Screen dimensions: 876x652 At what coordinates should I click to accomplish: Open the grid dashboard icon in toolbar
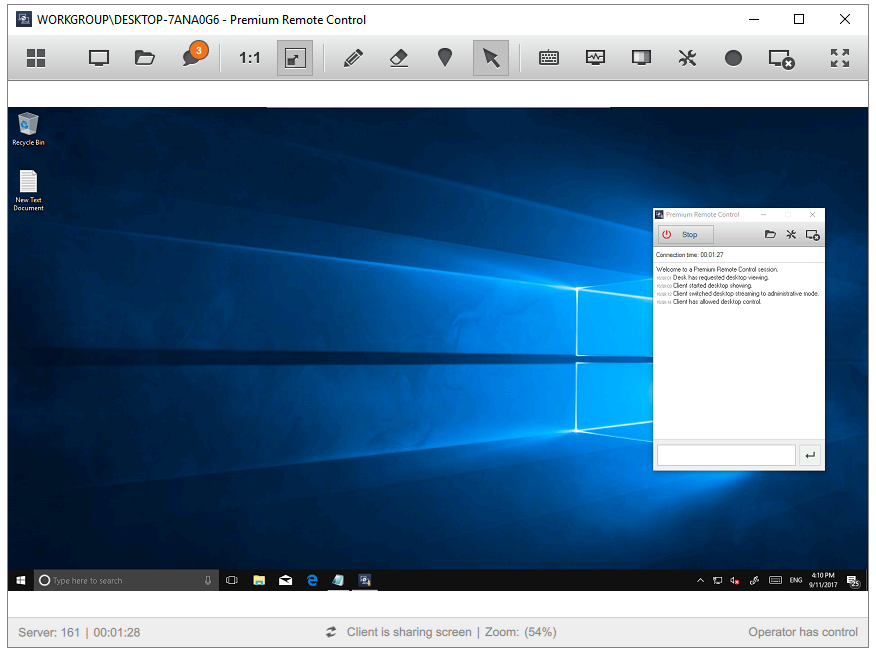[x=36, y=58]
